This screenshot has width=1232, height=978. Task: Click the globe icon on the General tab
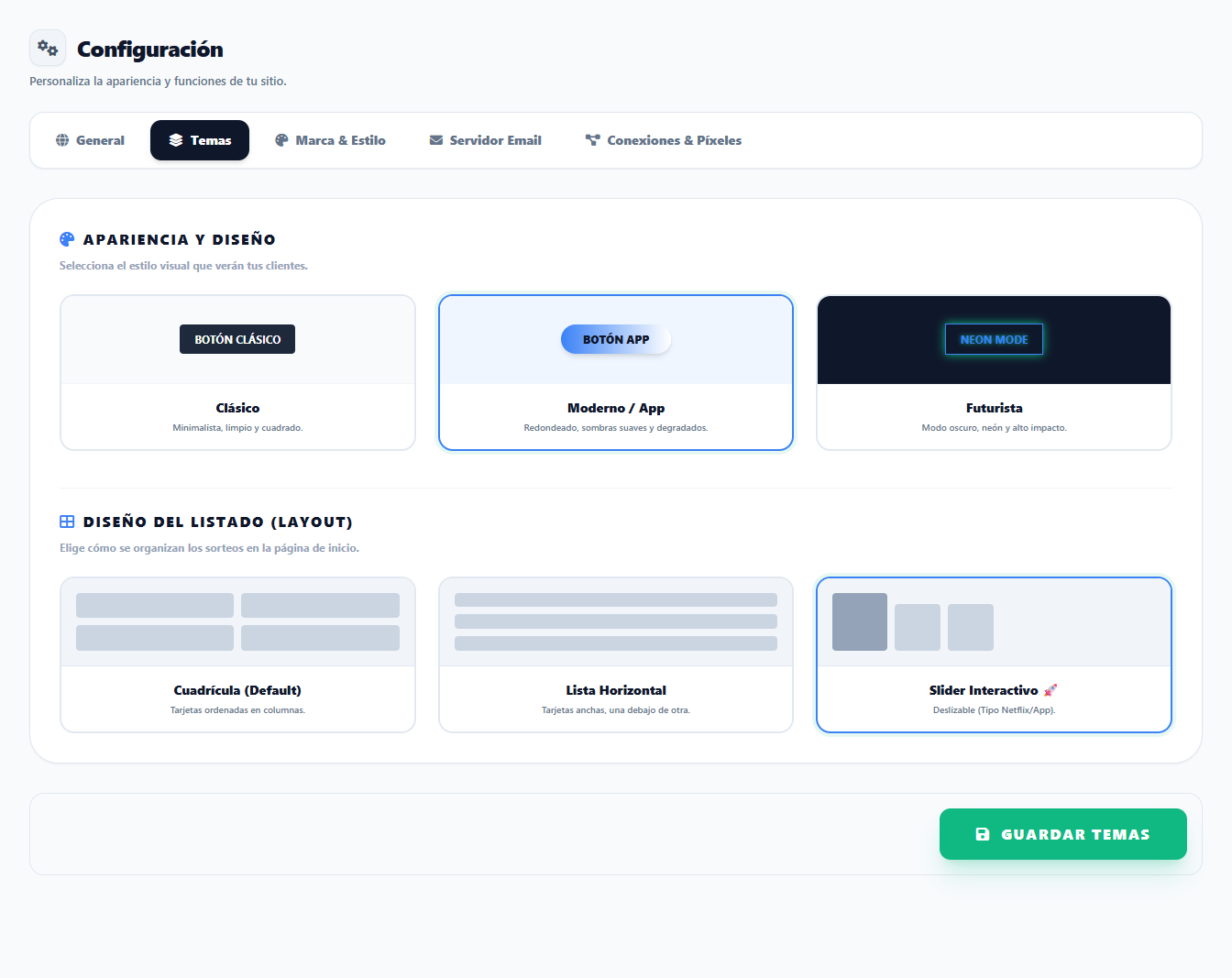(63, 139)
